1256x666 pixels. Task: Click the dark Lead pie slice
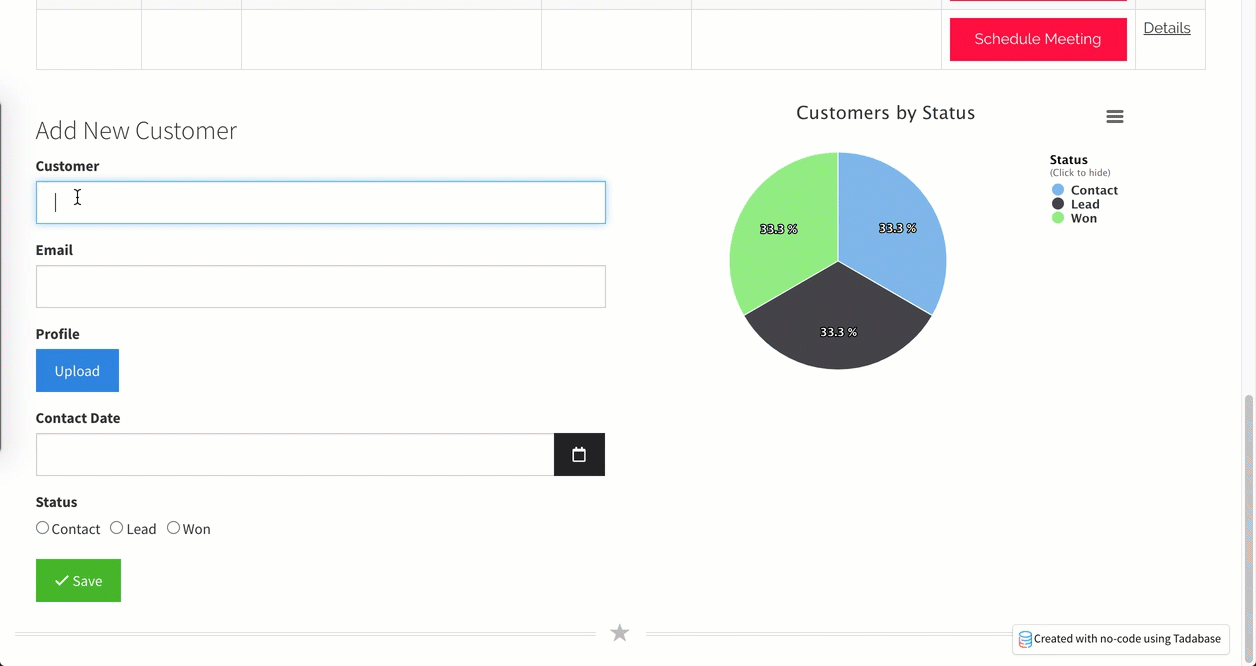point(838,325)
